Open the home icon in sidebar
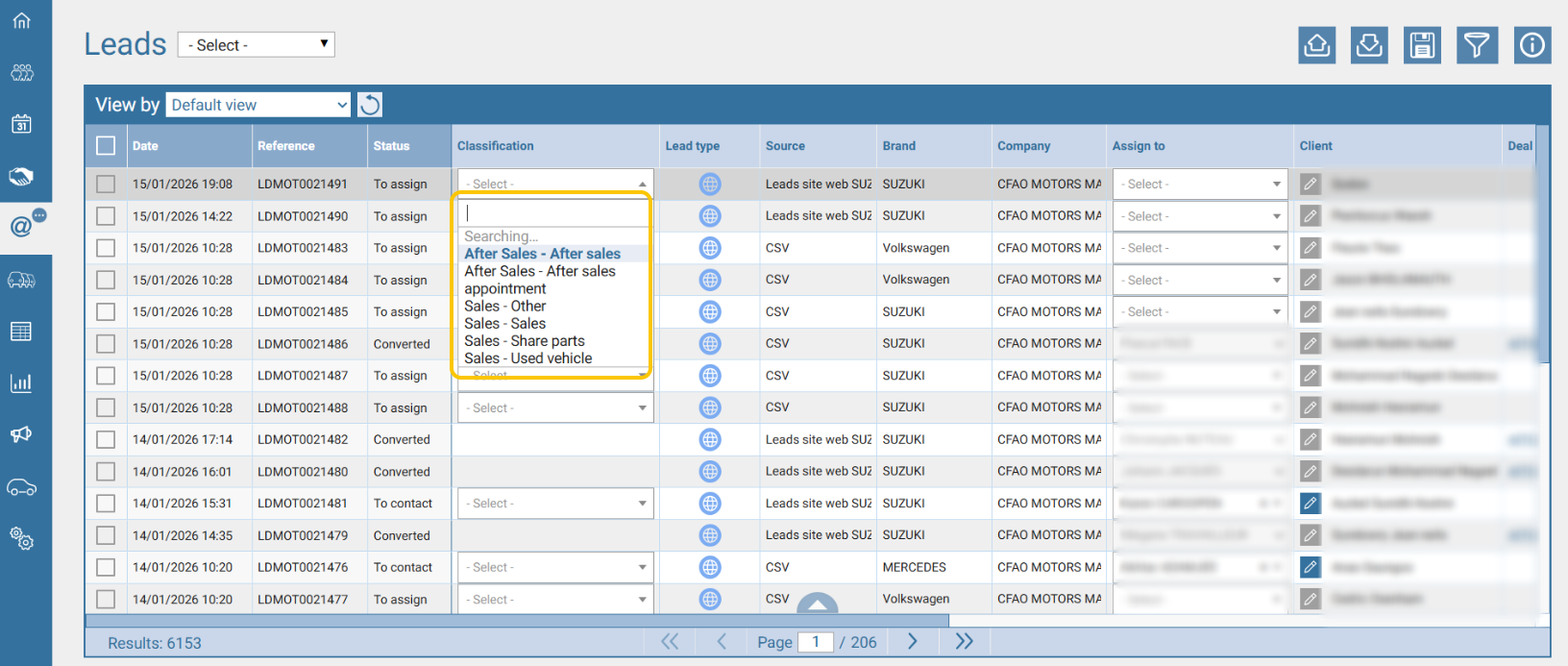This screenshot has height=666, width=1568. click(x=21, y=20)
